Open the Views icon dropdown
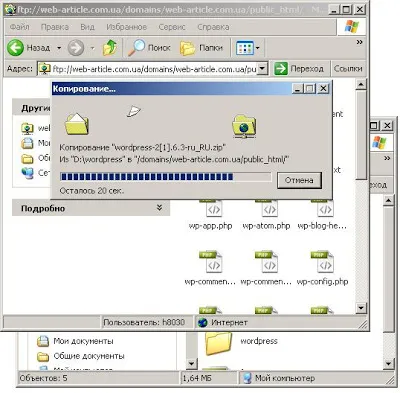 248,48
